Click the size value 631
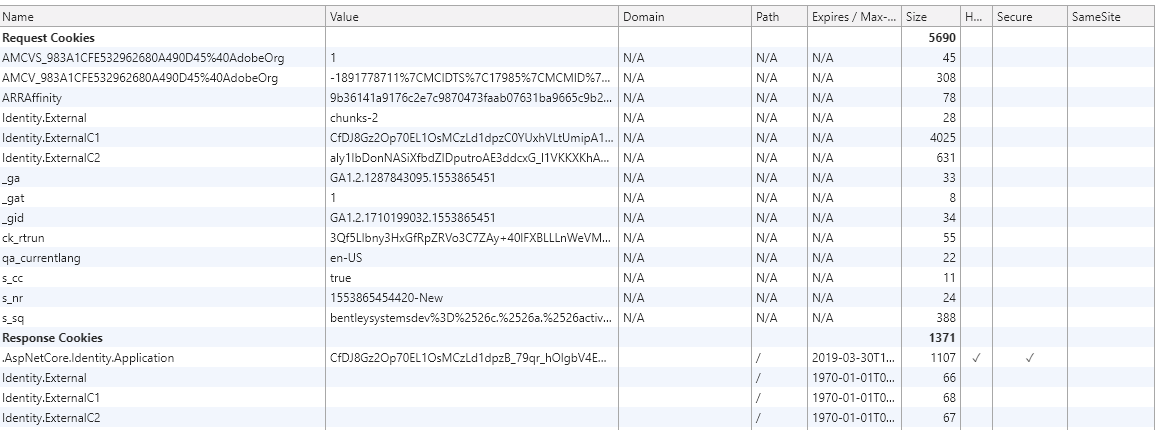 [946, 157]
